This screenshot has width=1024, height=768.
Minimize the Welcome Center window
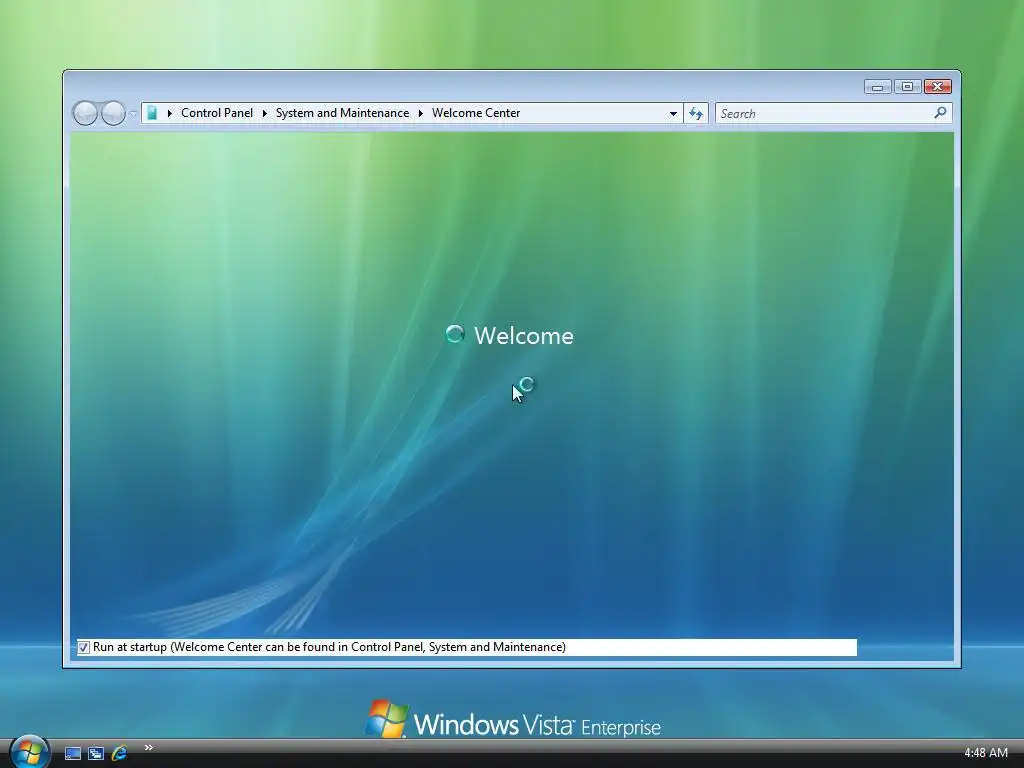click(878, 87)
